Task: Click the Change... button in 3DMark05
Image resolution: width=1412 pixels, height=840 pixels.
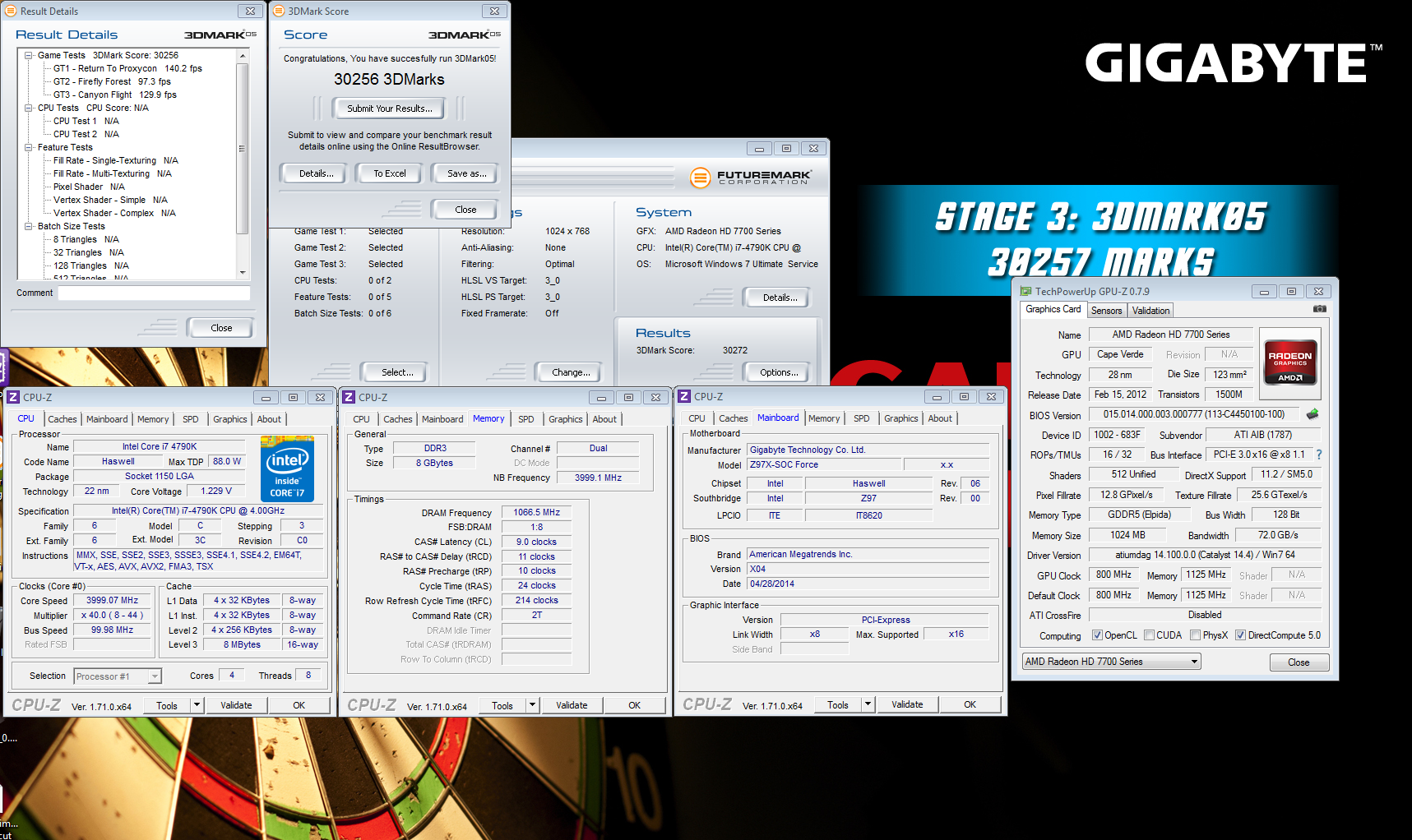Action: [x=571, y=372]
